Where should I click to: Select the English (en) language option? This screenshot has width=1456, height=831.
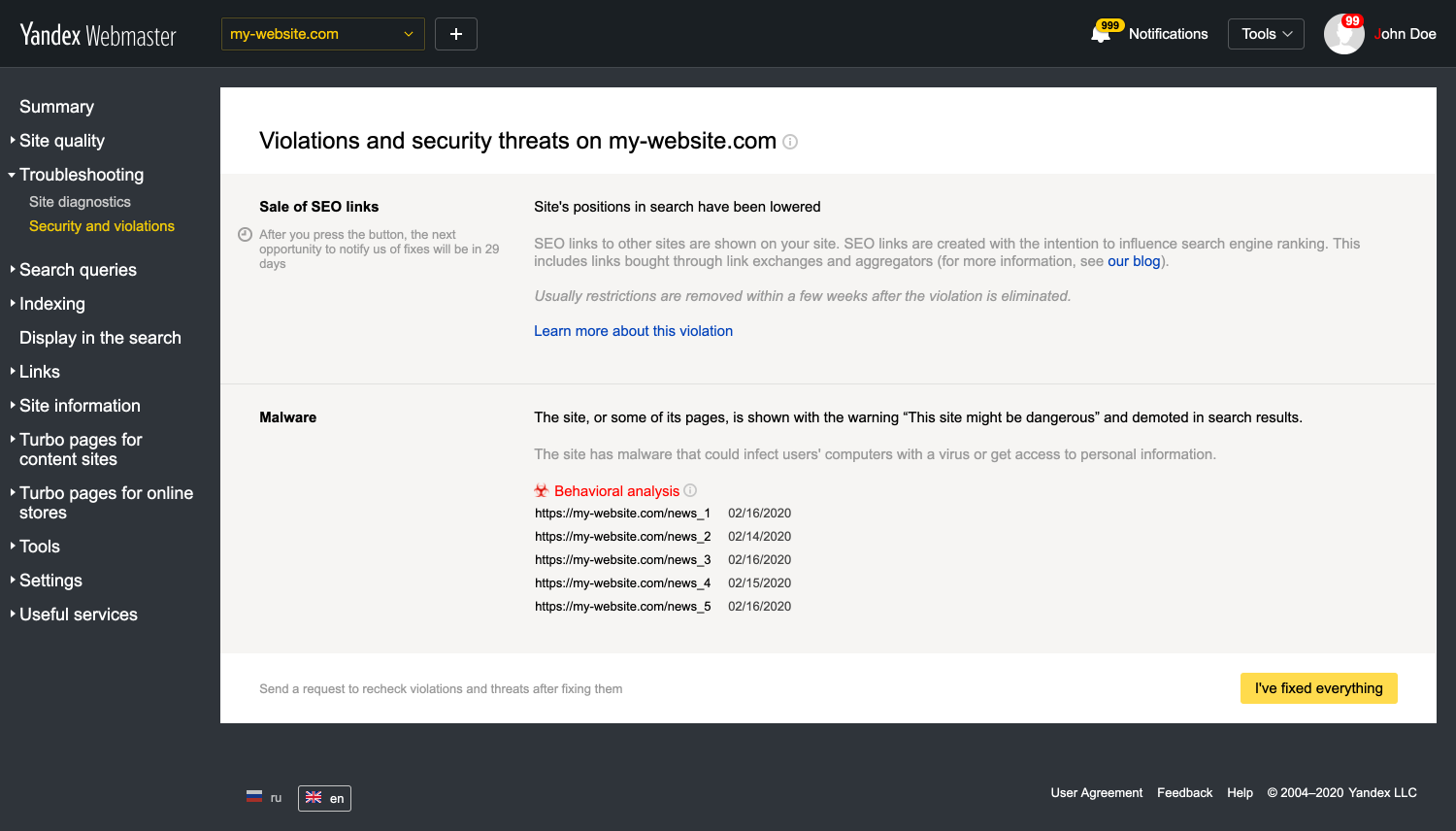click(324, 798)
